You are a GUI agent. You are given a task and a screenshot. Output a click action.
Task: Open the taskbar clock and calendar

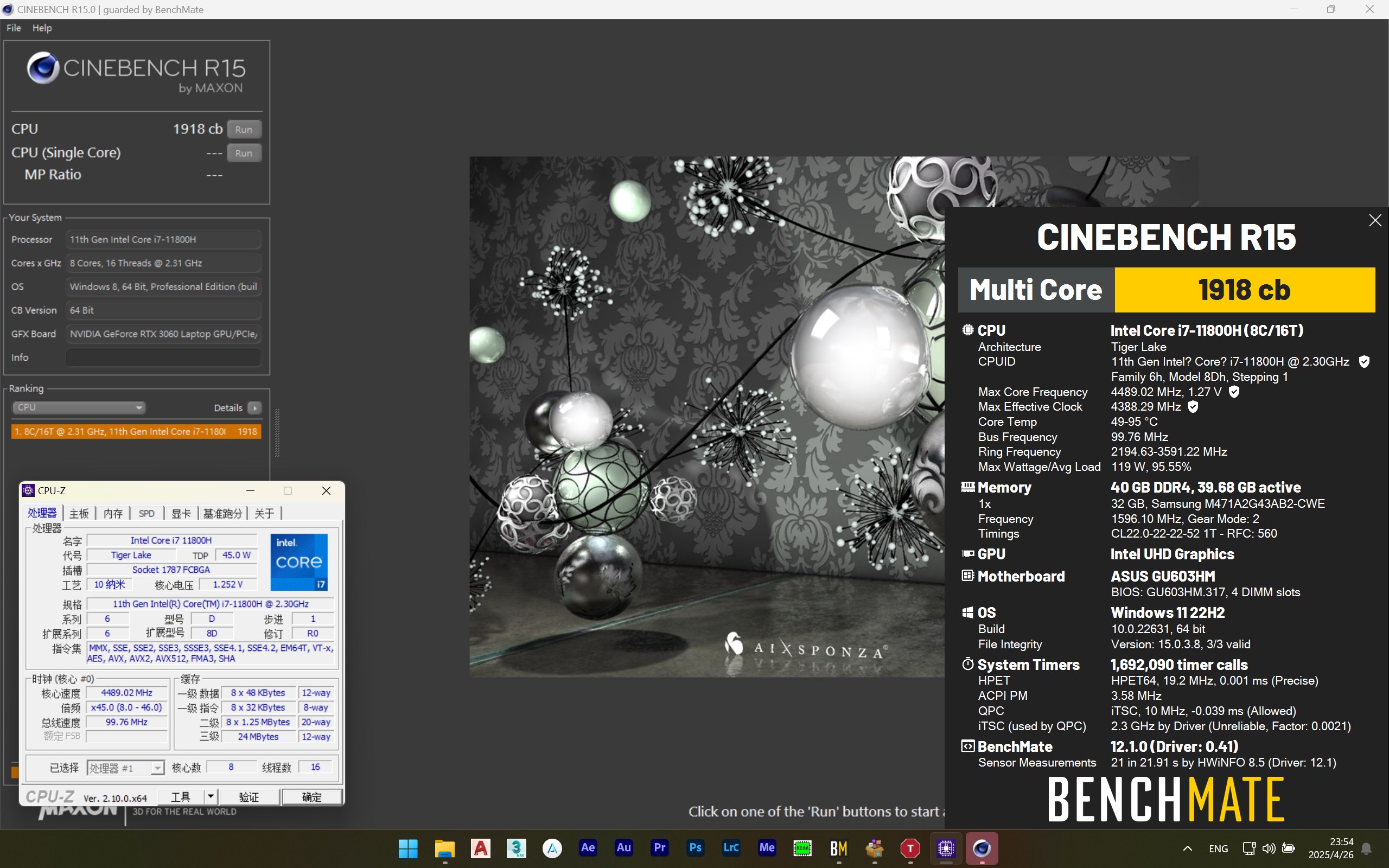click(1331, 848)
